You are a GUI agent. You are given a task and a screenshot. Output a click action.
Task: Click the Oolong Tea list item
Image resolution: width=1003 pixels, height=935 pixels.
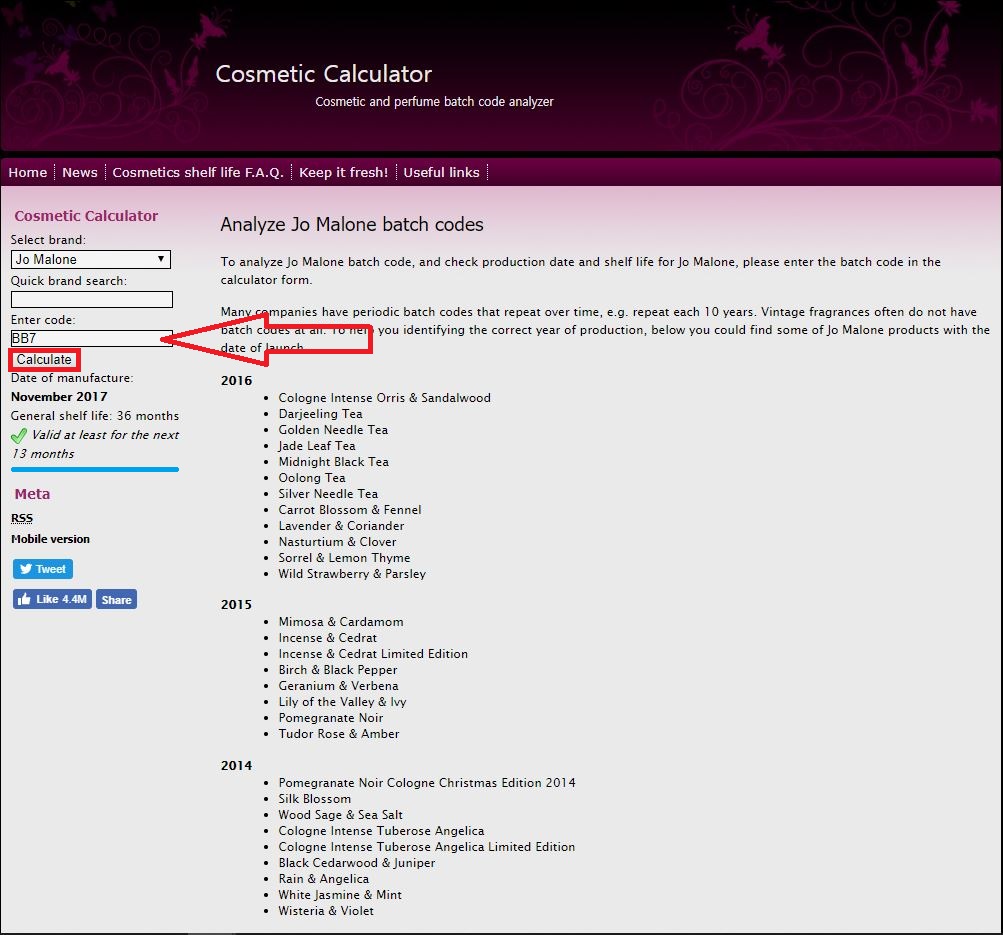pyautogui.click(x=312, y=478)
